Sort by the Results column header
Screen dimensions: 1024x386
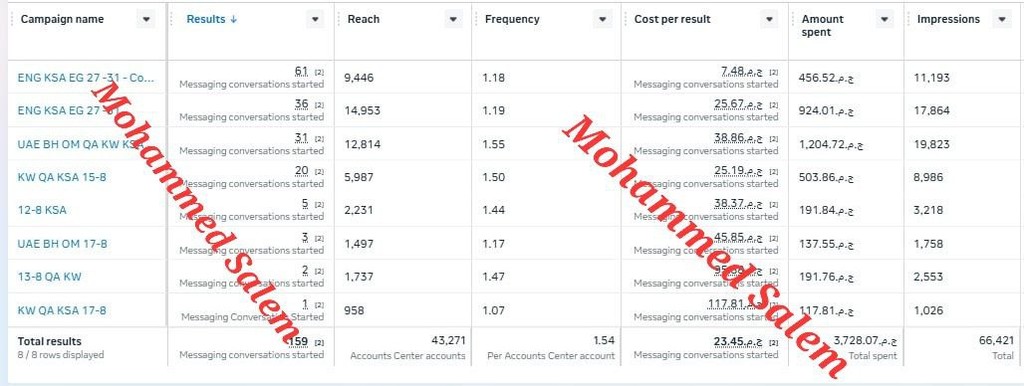pyautogui.click(x=212, y=20)
